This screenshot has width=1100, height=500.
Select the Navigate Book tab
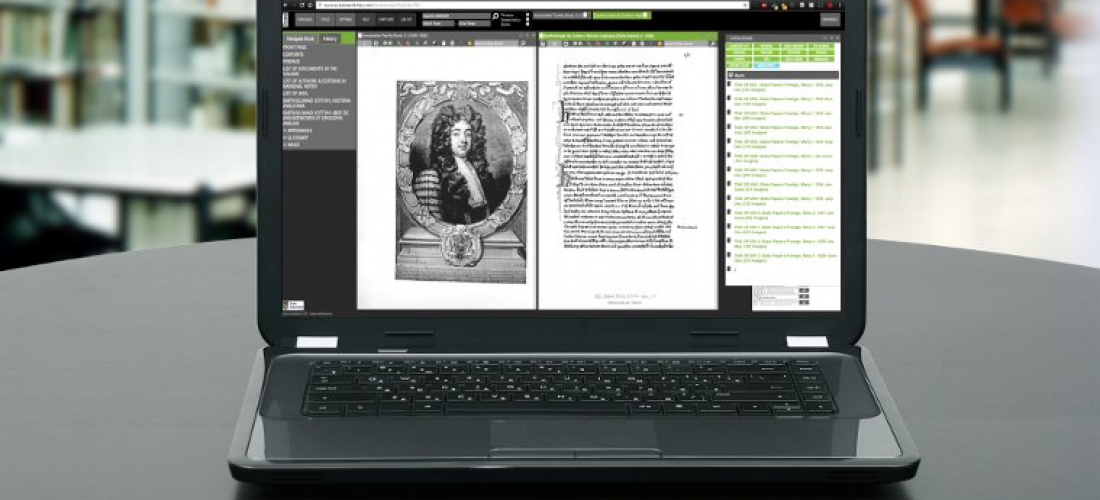click(300, 39)
